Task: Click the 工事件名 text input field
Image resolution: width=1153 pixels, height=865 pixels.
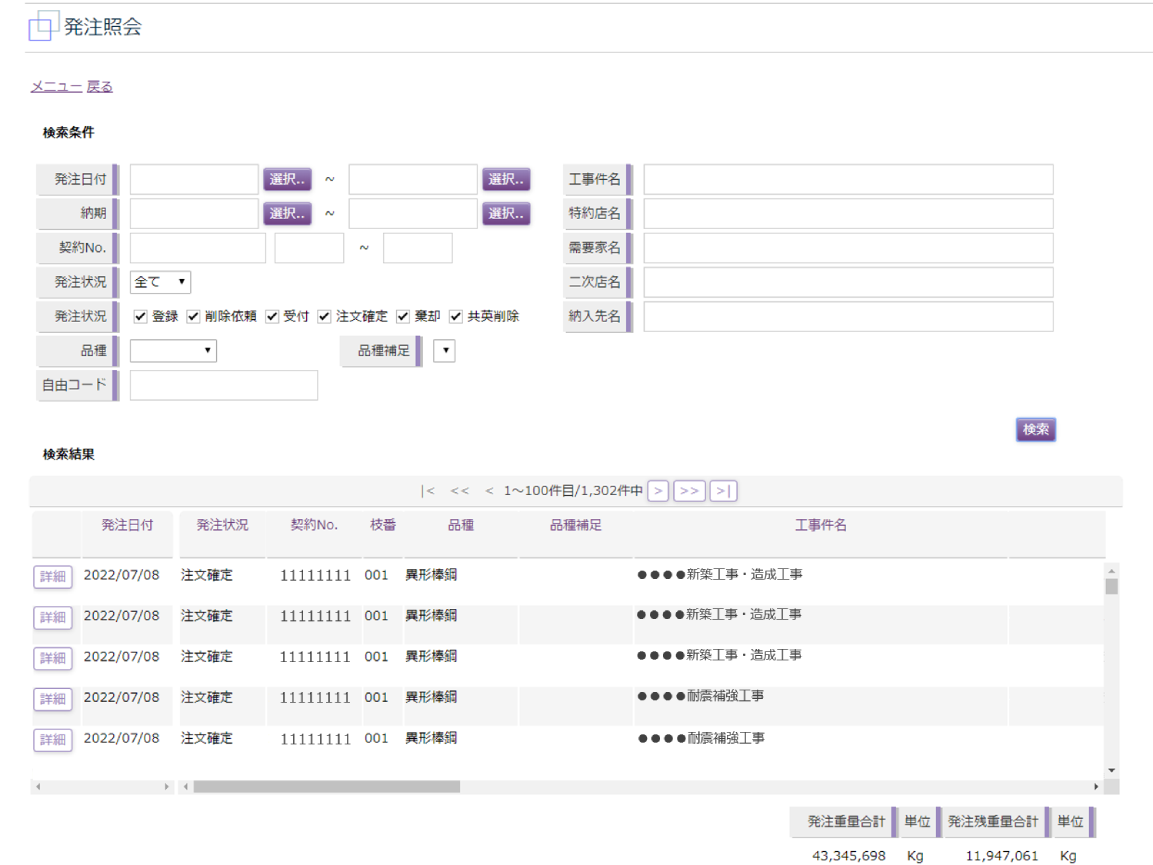Action: [848, 180]
